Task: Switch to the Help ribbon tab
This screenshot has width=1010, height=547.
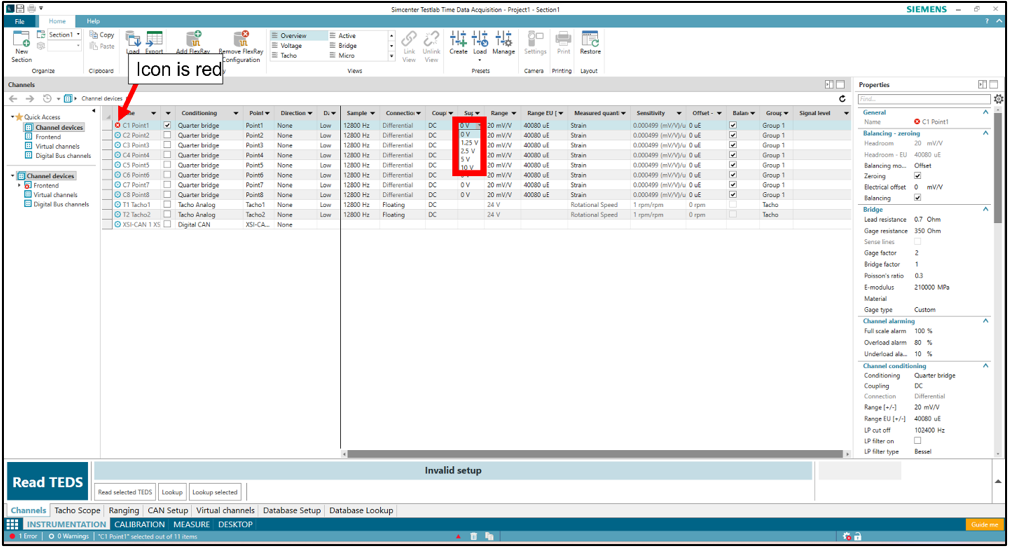Action: coord(93,21)
